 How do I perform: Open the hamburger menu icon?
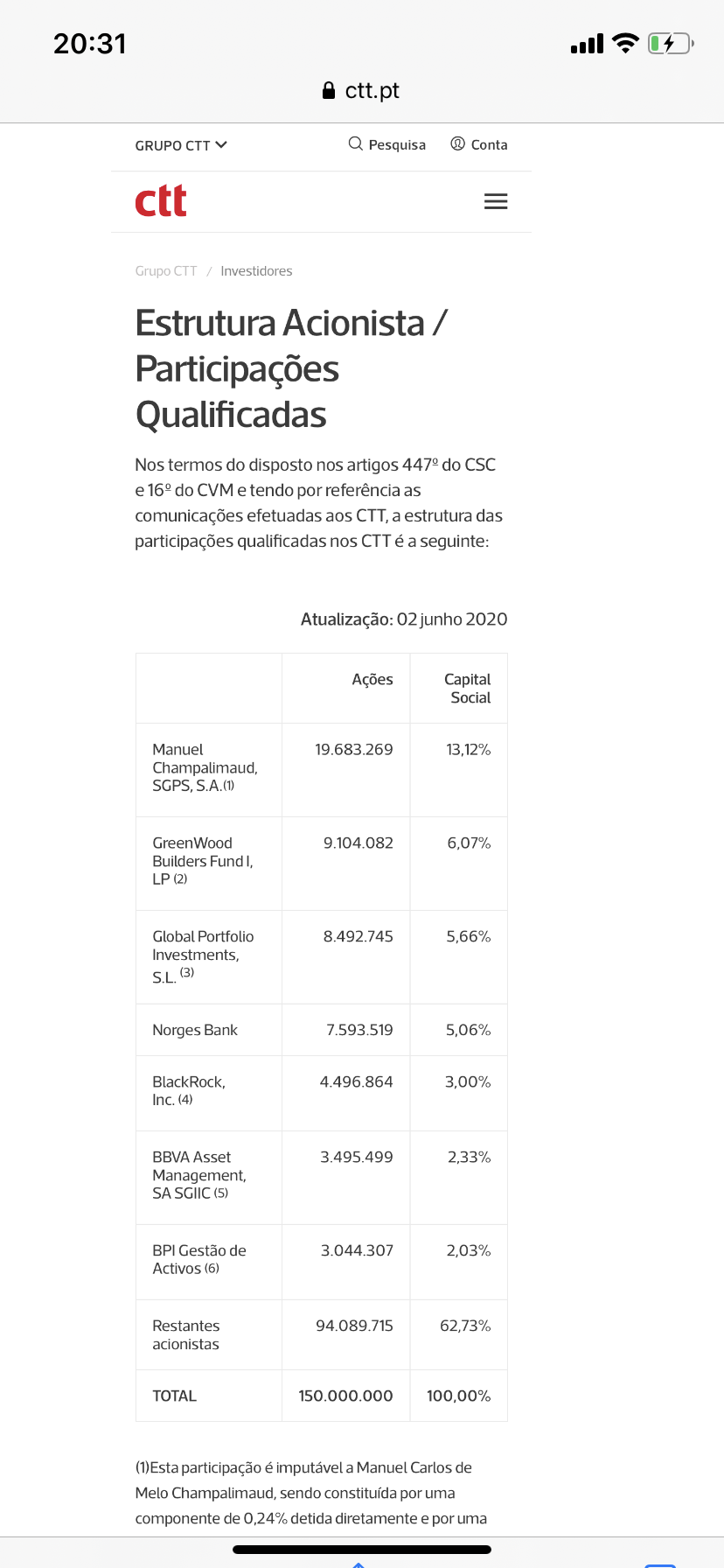496,202
